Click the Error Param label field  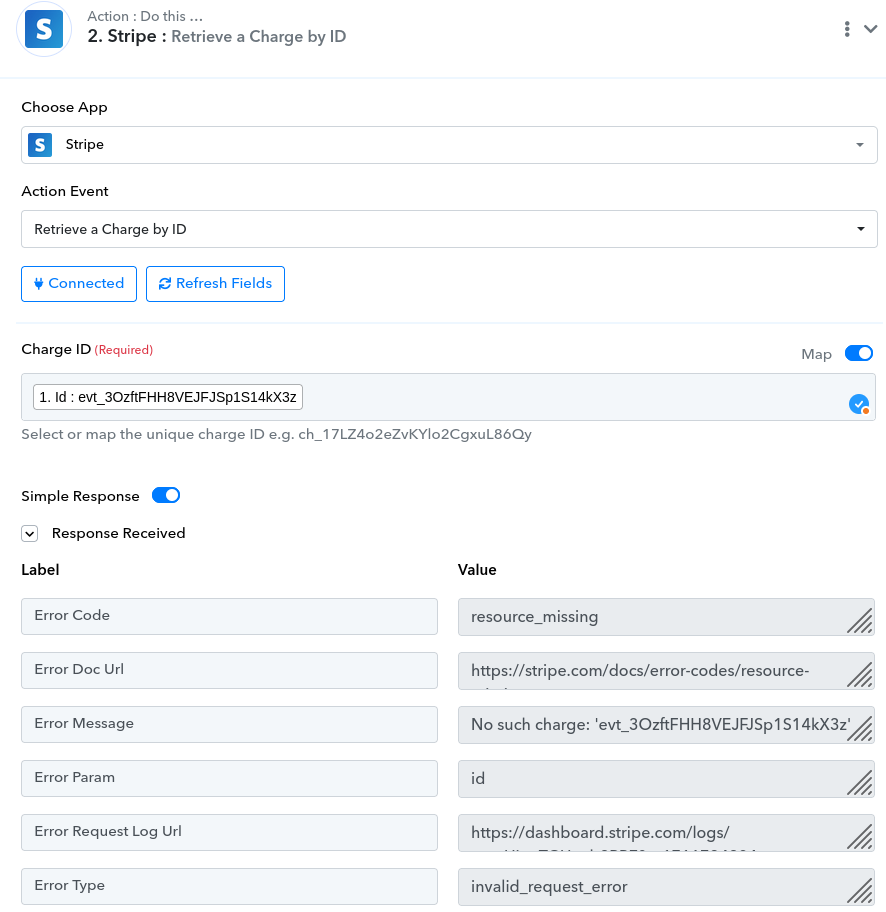pyautogui.click(x=229, y=778)
